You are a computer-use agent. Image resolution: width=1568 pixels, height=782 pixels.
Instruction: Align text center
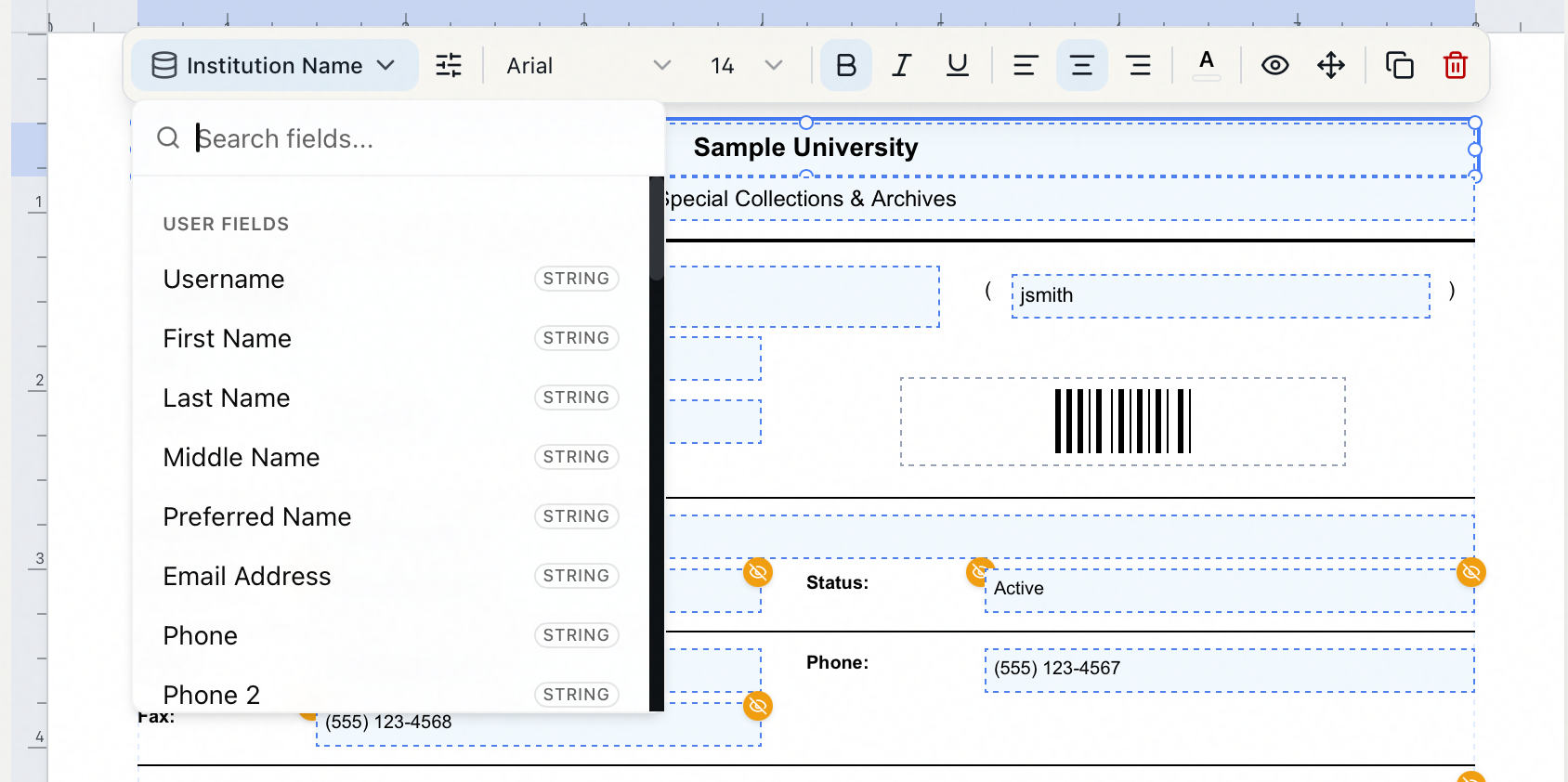coord(1082,65)
